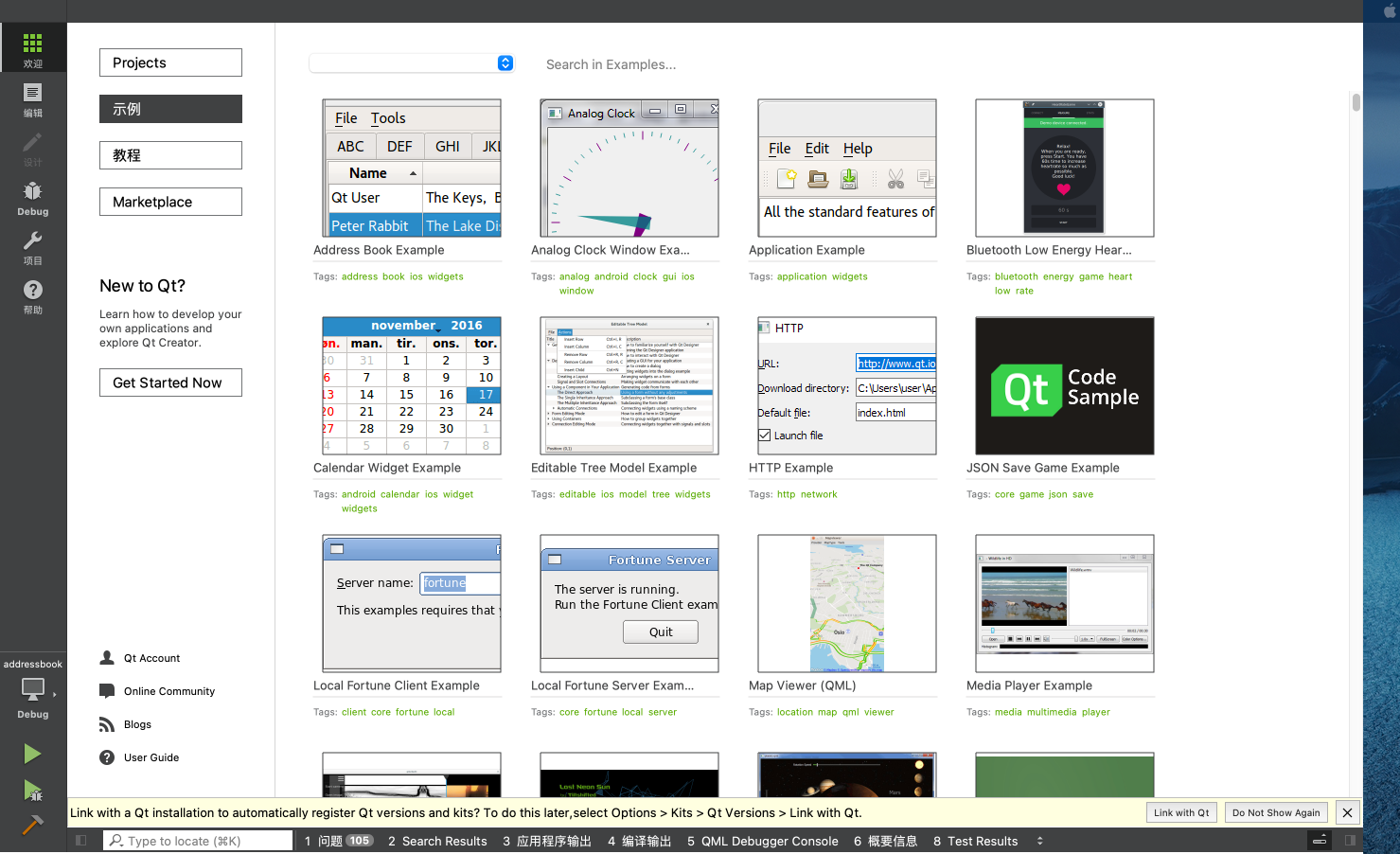Open the Search Results output pane
1400x854 pixels.
[437, 841]
